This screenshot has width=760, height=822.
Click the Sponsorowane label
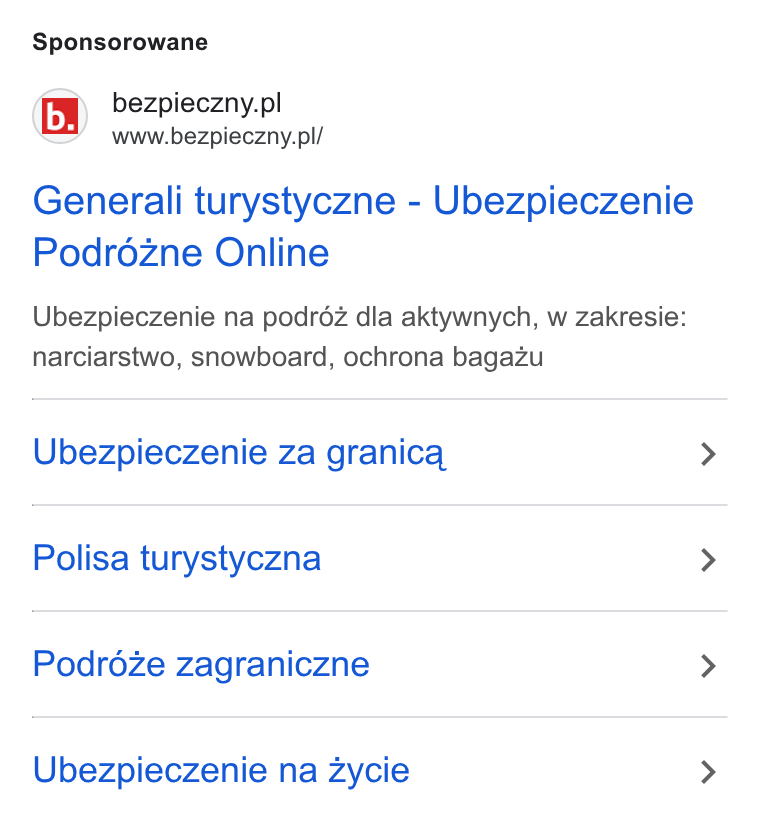click(120, 42)
